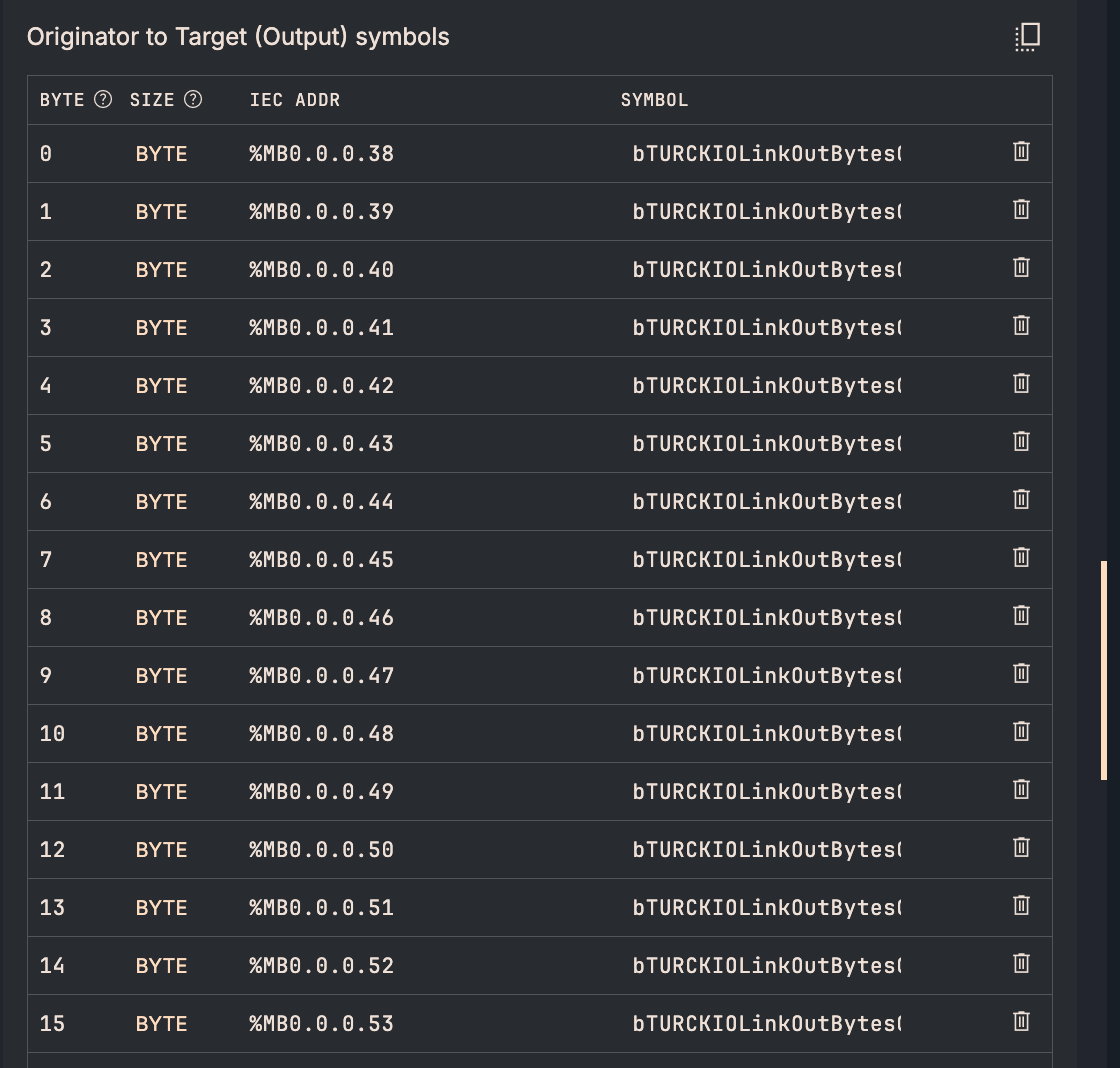Select the symbol field in byte 4 row
The width and height of the screenshot is (1120, 1068).
766,386
